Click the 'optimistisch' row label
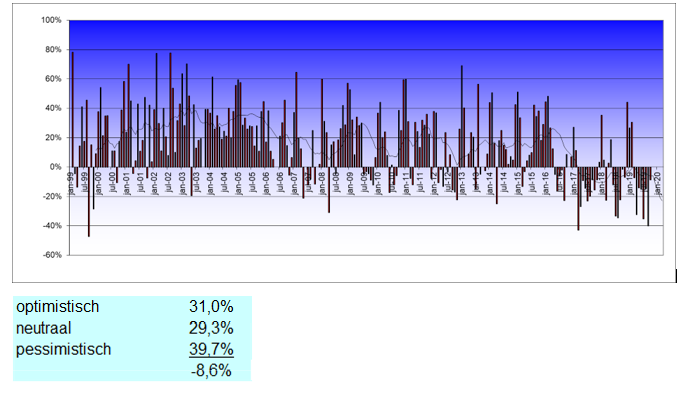Viewport: 685px width, 393px height. pos(58,307)
